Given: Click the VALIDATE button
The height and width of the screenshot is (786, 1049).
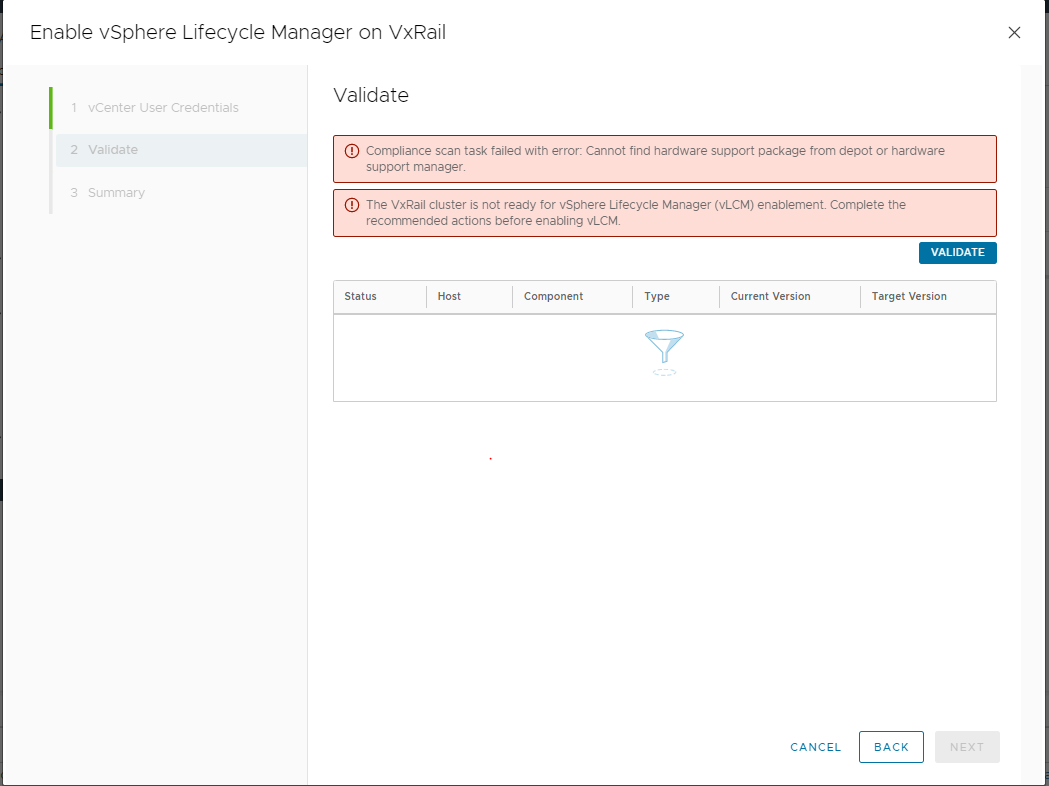Looking at the screenshot, I should [957, 252].
